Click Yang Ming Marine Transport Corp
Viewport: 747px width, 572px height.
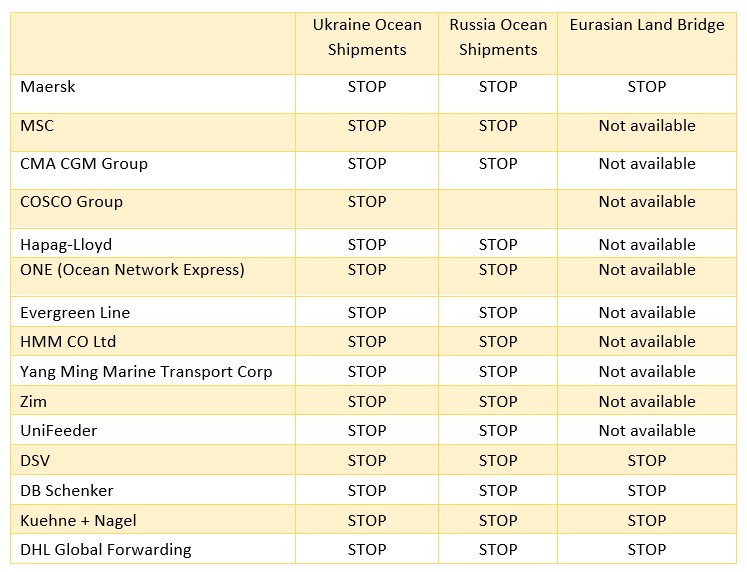click(146, 372)
